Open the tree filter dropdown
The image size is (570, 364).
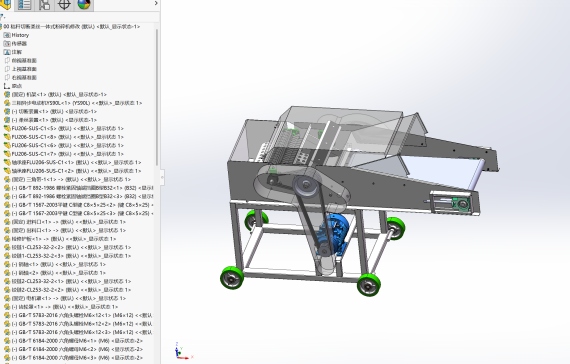point(3,16)
